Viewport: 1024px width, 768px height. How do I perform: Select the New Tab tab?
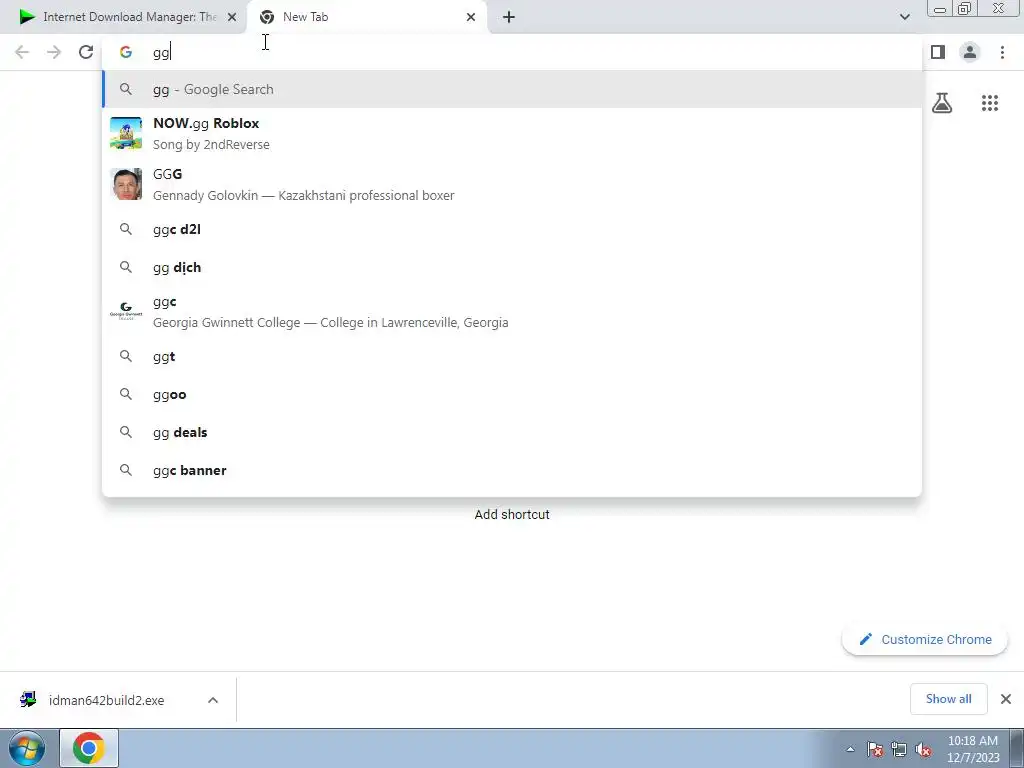[366, 17]
